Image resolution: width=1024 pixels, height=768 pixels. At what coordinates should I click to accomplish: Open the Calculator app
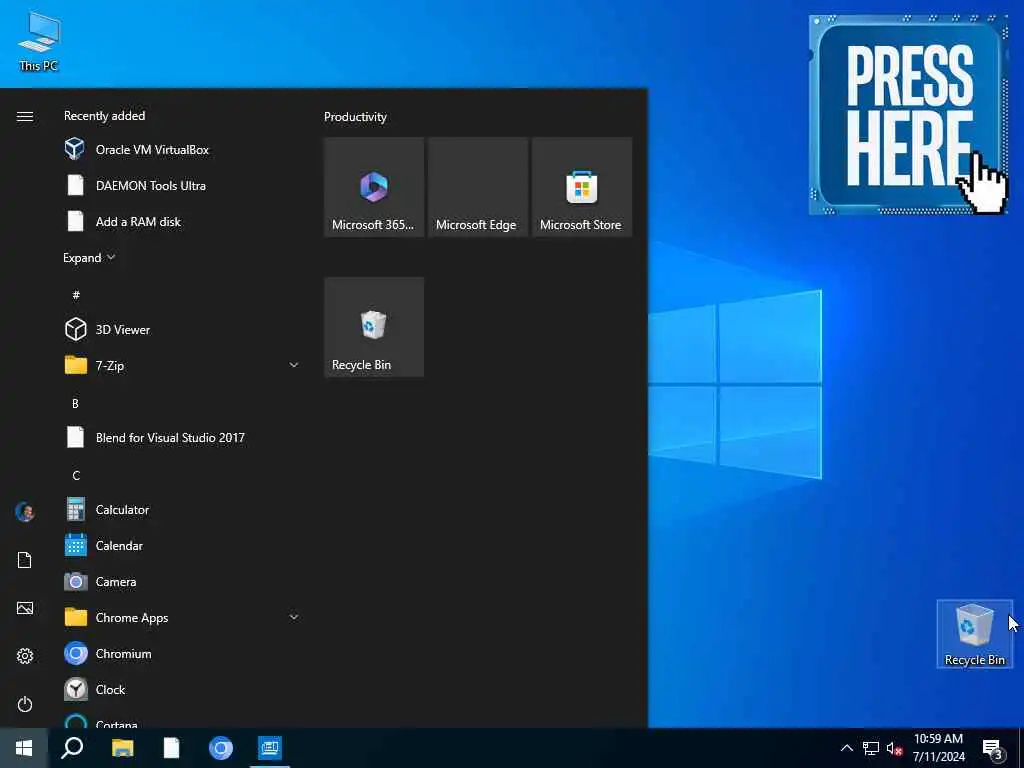[x=183, y=509]
